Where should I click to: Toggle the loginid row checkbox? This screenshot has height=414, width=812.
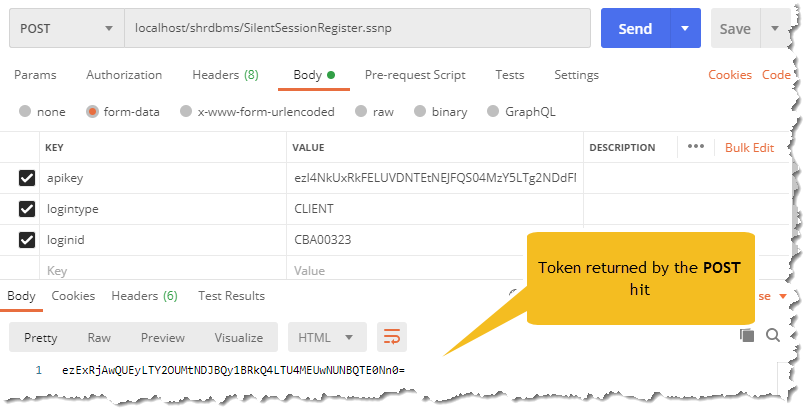tap(28, 240)
